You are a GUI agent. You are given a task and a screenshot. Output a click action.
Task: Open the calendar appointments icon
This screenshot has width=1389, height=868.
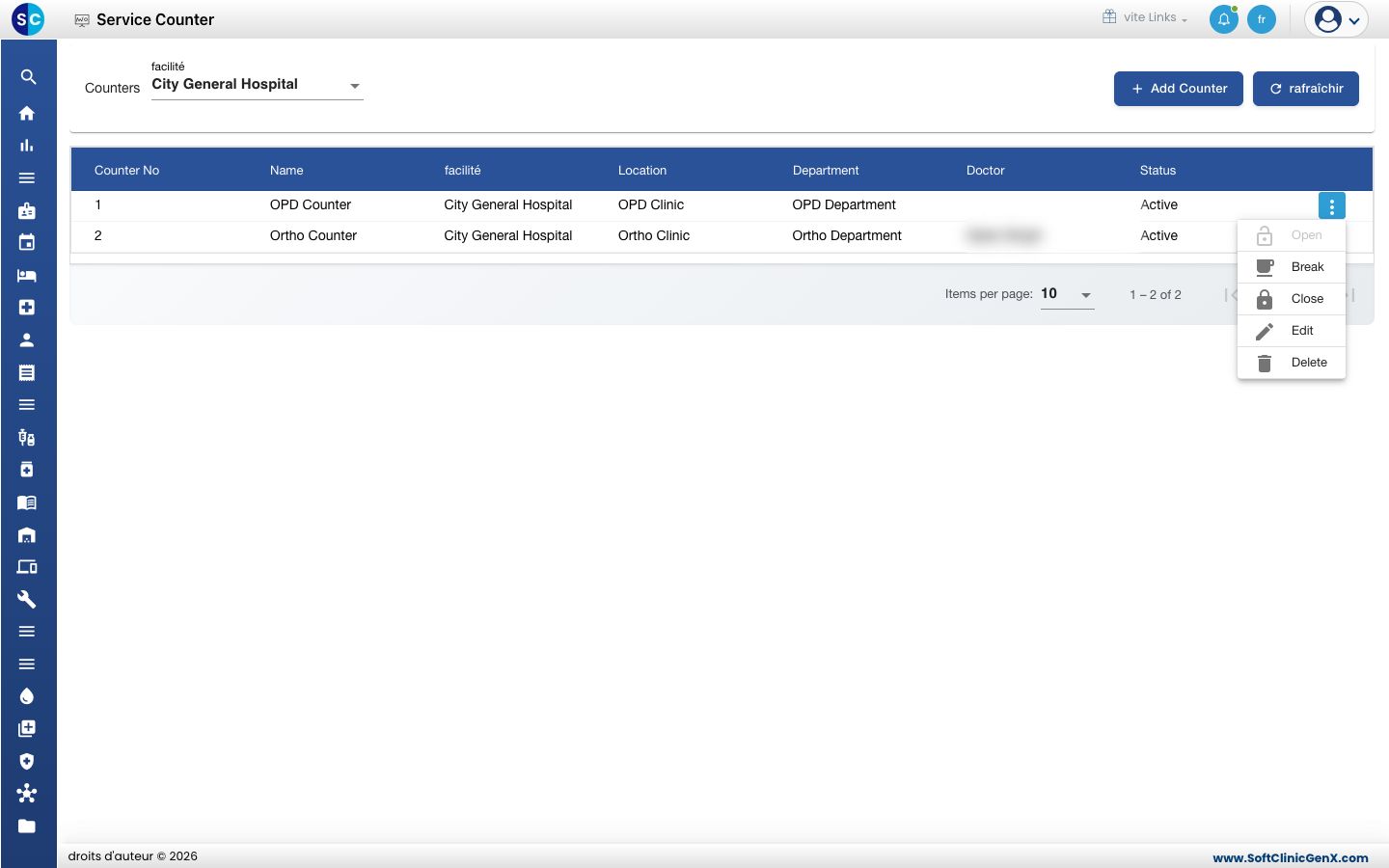point(27,242)
